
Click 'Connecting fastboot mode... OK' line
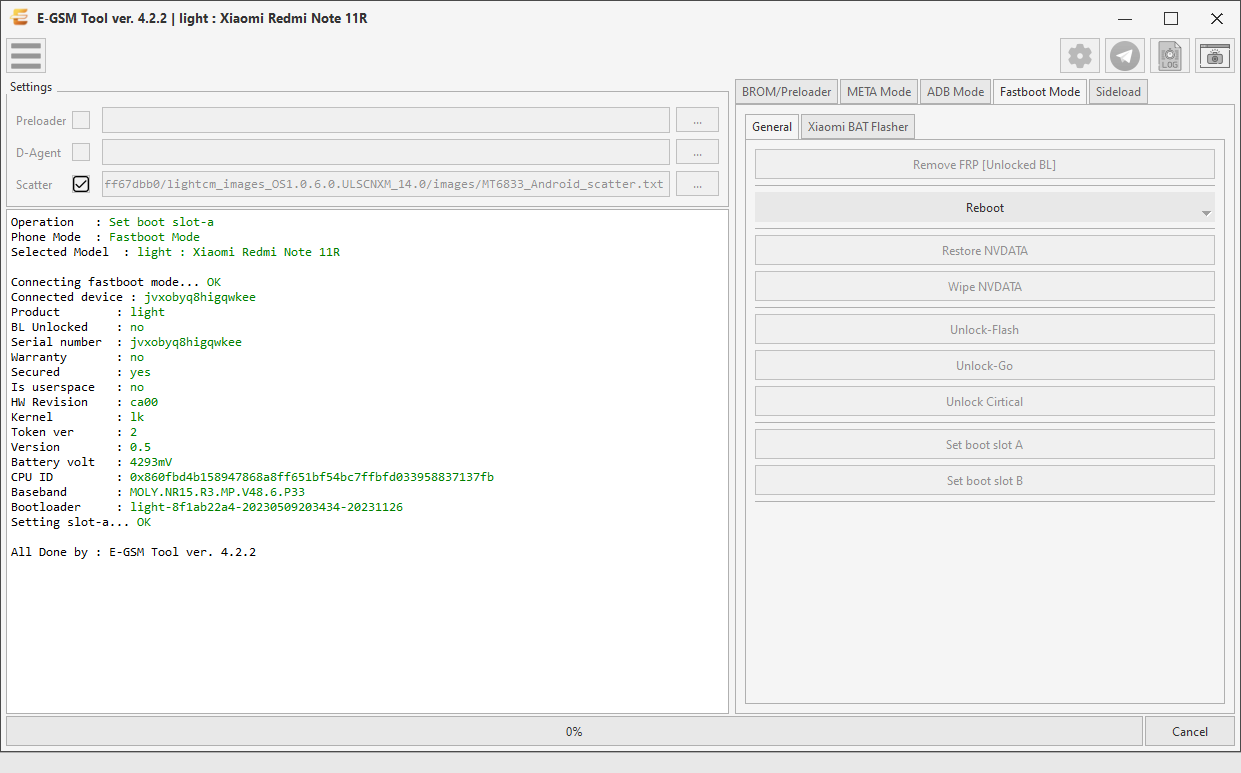pyautogui.click(x=116, y=282)
